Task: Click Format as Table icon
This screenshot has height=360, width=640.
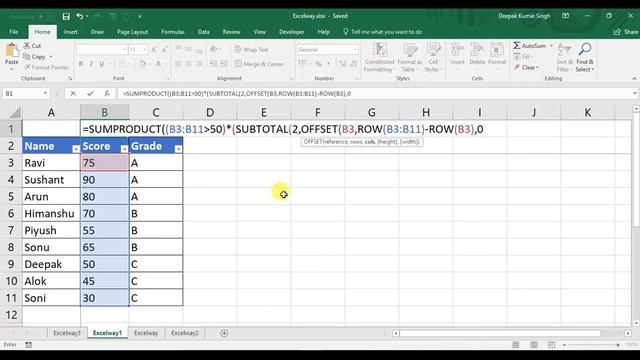Action: point(410,50)
